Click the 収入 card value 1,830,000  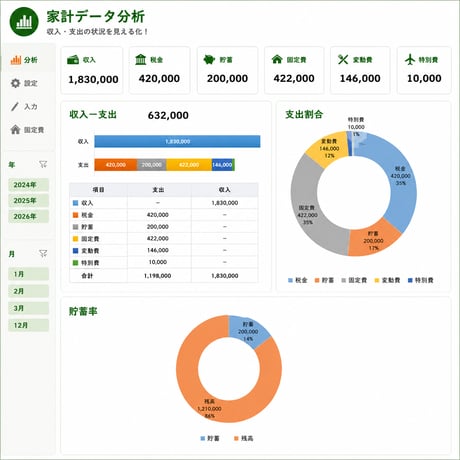tap(93, 79)
